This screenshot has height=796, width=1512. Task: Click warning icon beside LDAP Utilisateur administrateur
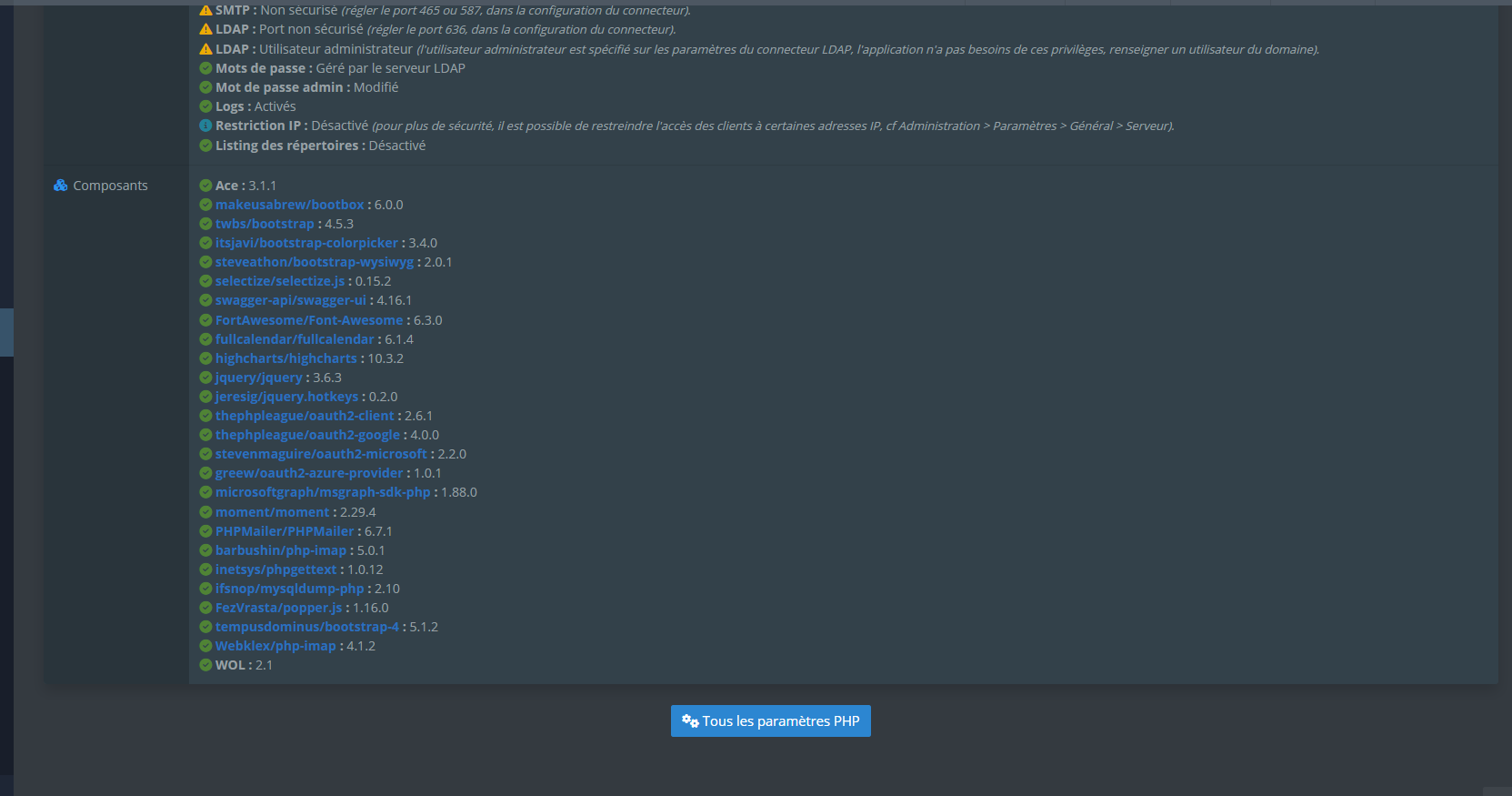(x=205, y=49)
